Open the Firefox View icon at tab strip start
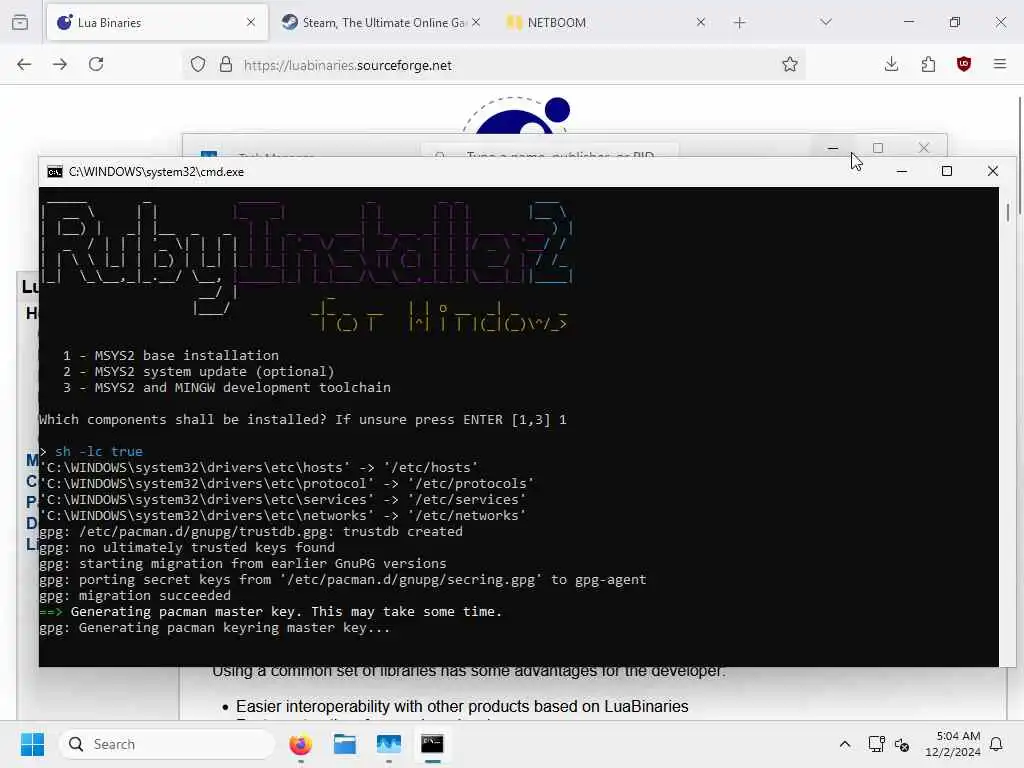1024x768 pixels. 20,23
